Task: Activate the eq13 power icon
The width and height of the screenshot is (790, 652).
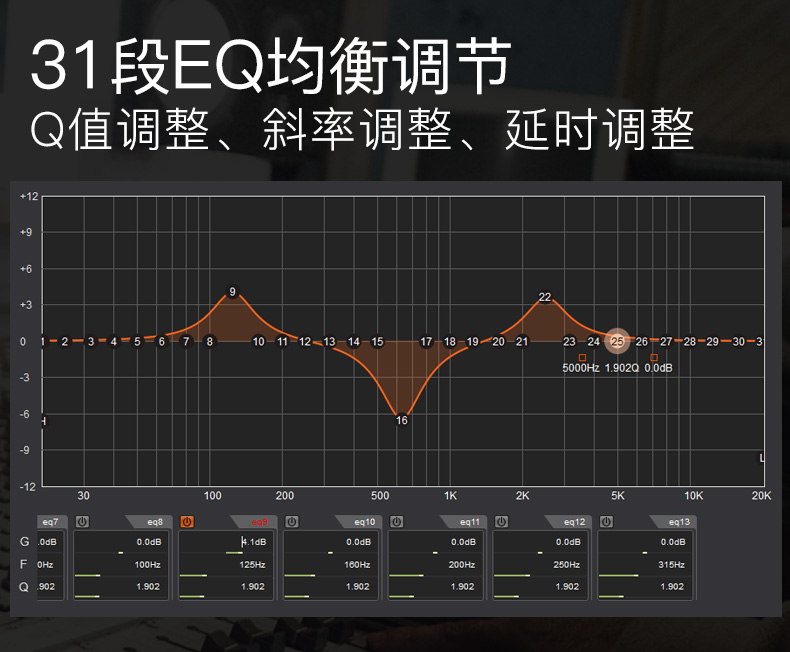Action: pos(607,521)
